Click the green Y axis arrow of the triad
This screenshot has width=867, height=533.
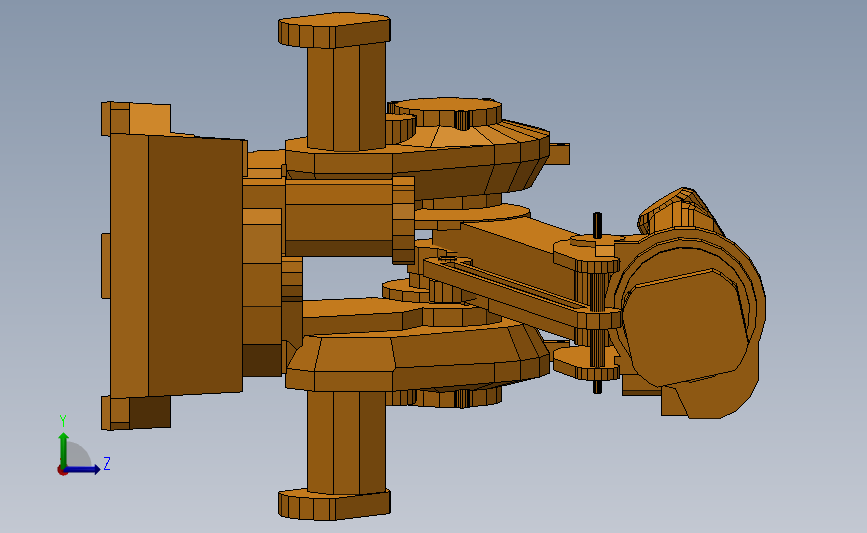click(x=64, y=450)
